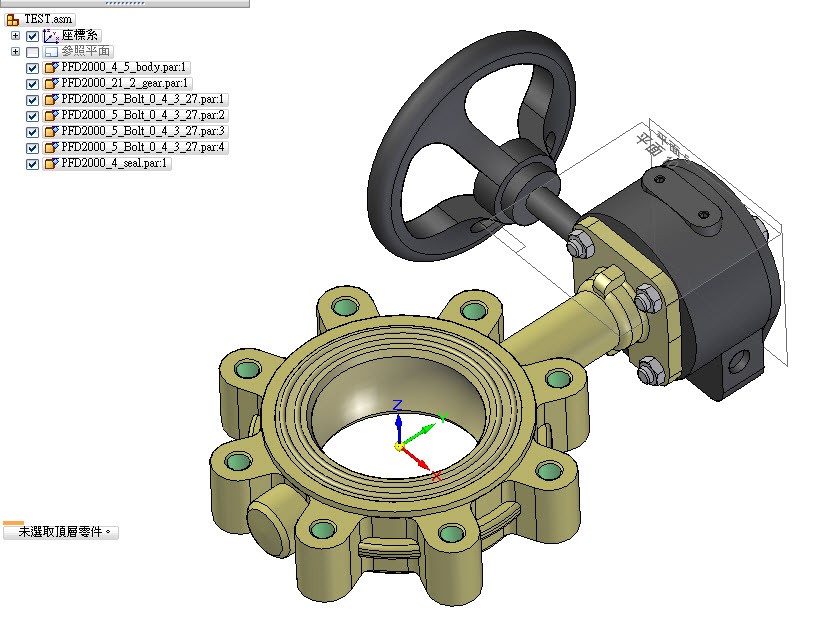
Task: Enable the 參照平面 visibility checkbox
Action: (33, 52)
